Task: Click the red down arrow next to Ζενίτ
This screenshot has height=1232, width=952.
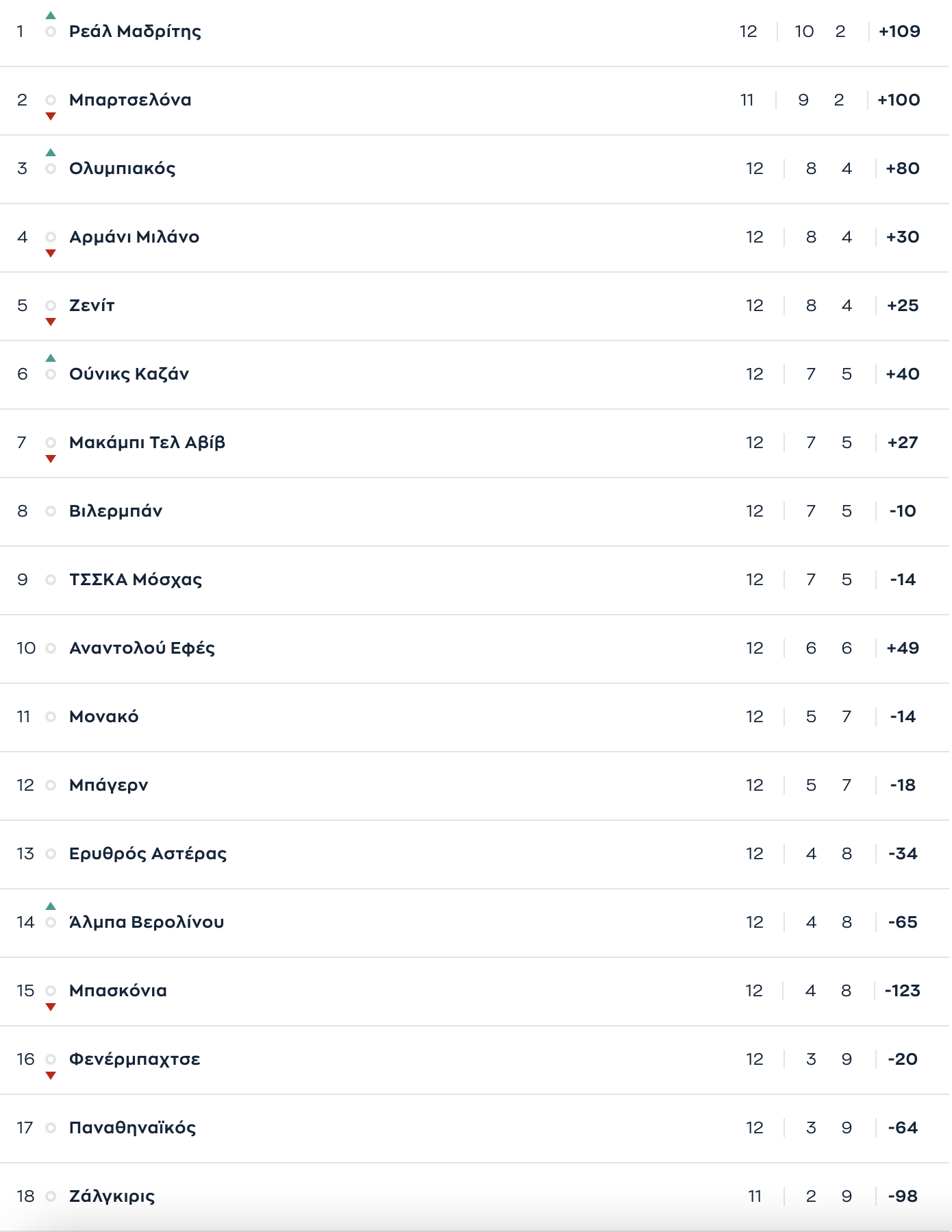Action: click(51, 322)
